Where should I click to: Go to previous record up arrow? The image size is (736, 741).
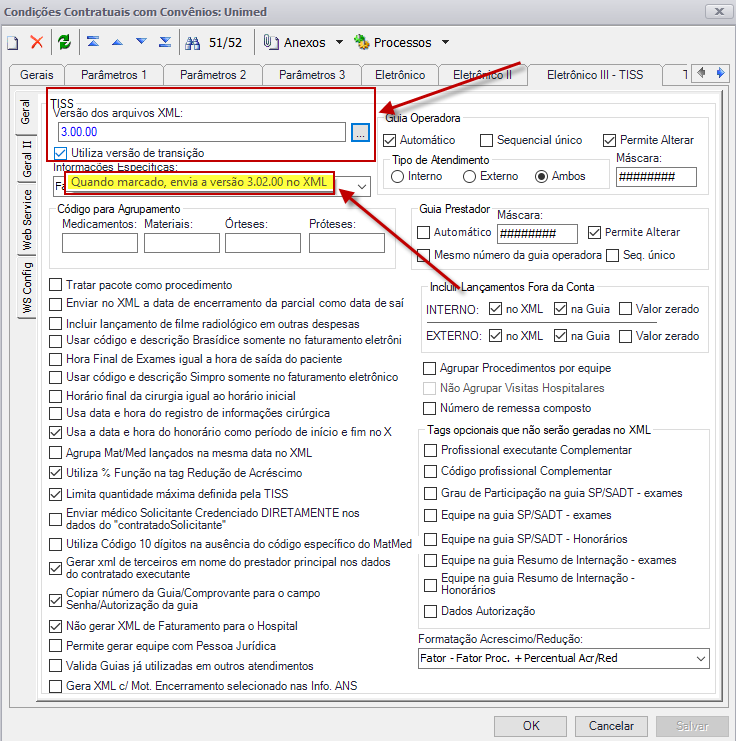[117, 43]
